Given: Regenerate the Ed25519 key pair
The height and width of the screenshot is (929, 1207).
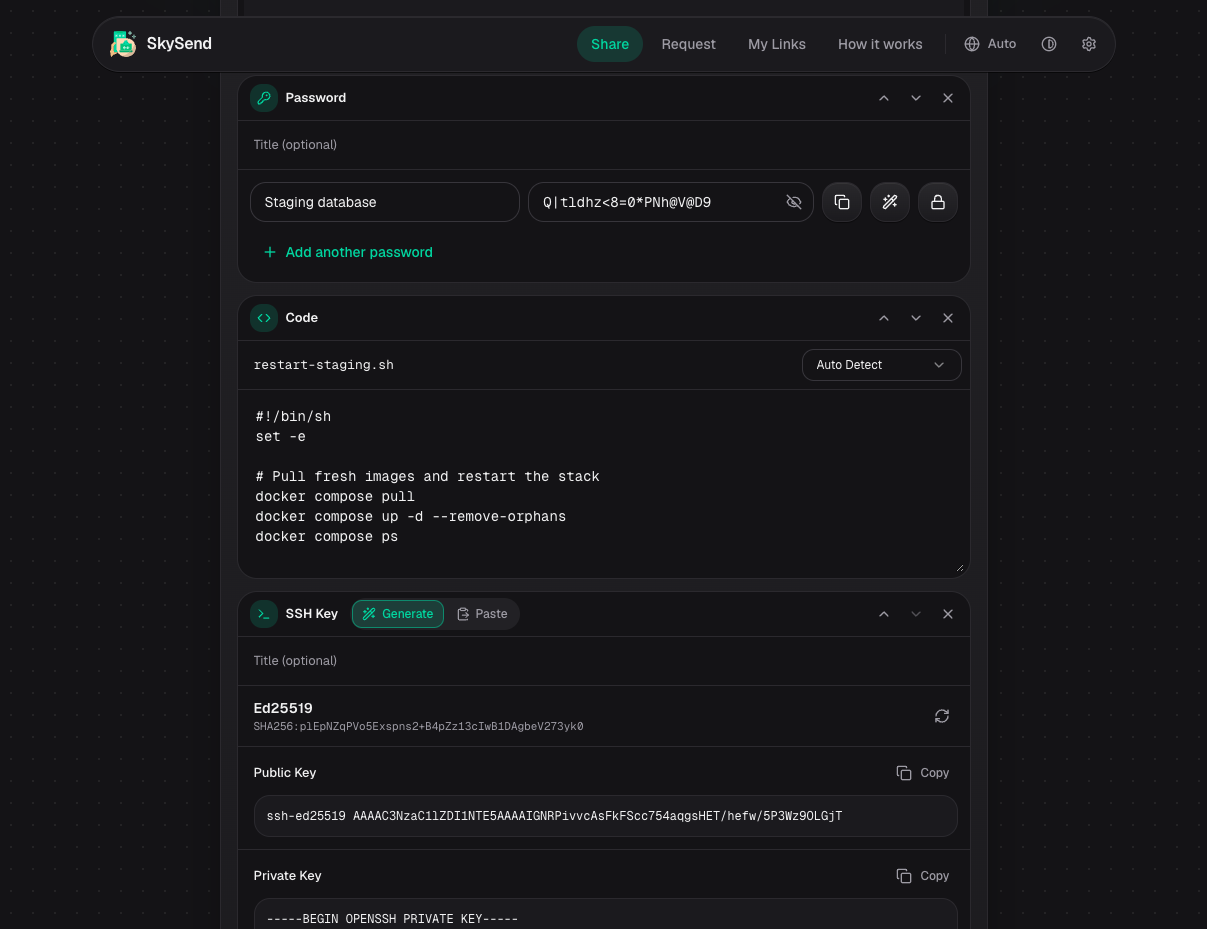Looking at the screenshot, I should 942,716.
